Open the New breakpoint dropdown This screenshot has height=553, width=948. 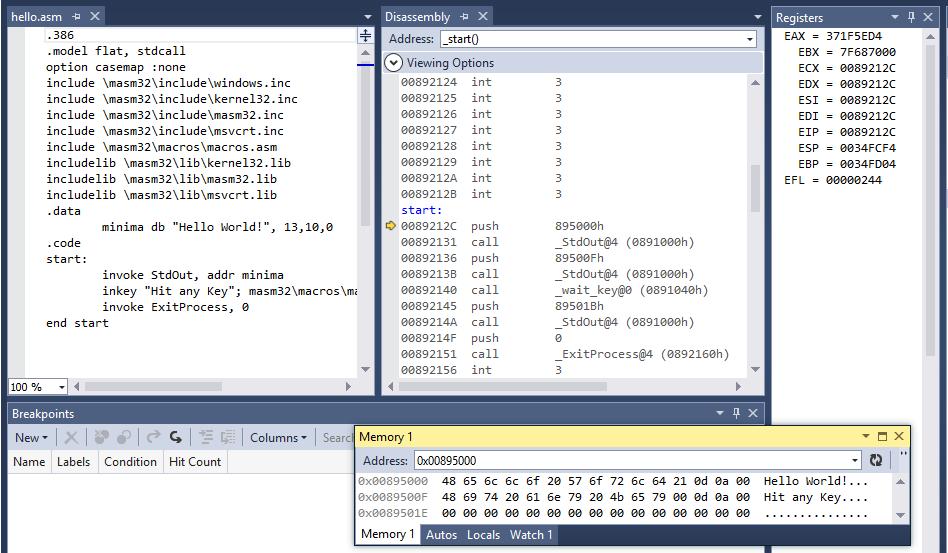click(x=31, y=438)
